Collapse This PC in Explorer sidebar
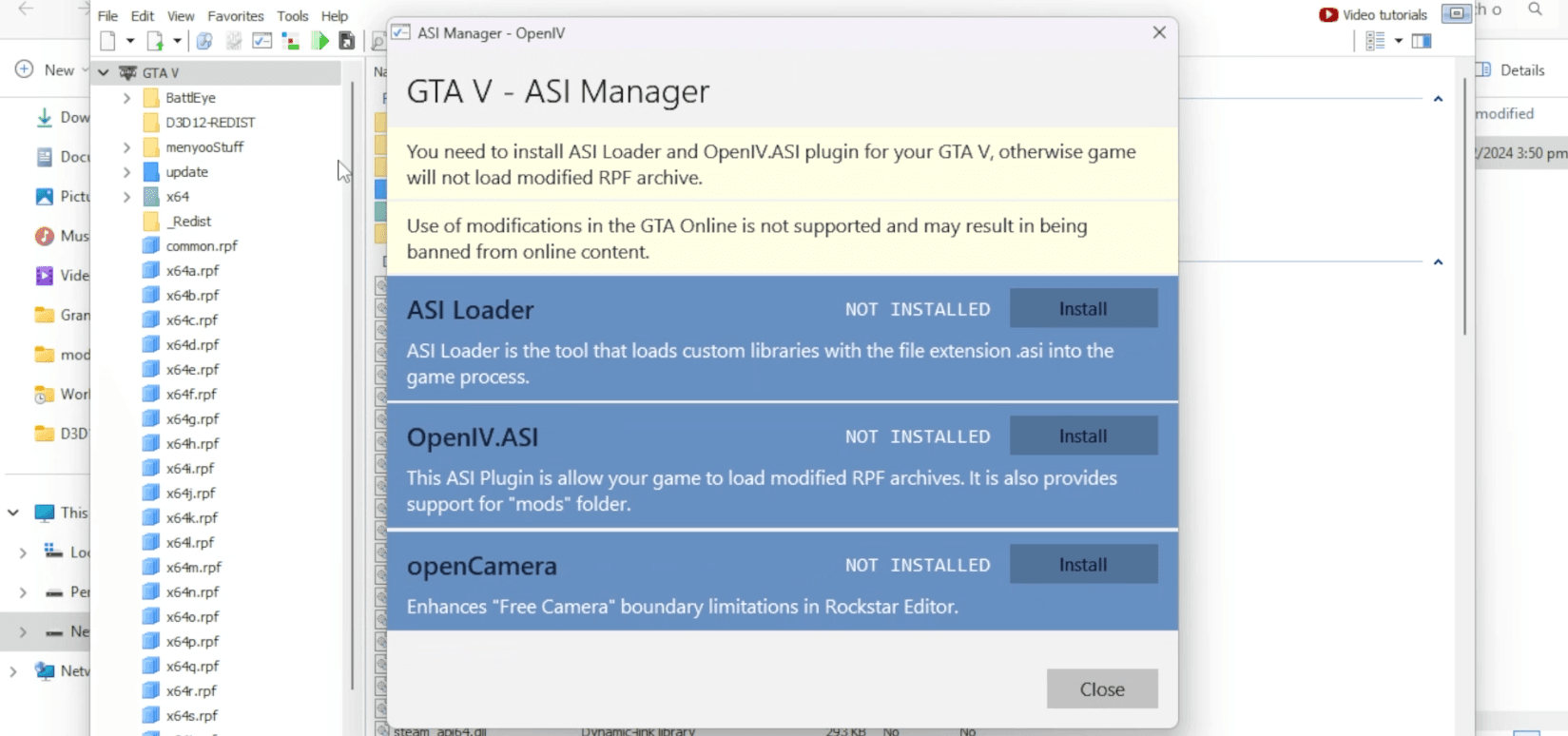 tap(12, 513)
